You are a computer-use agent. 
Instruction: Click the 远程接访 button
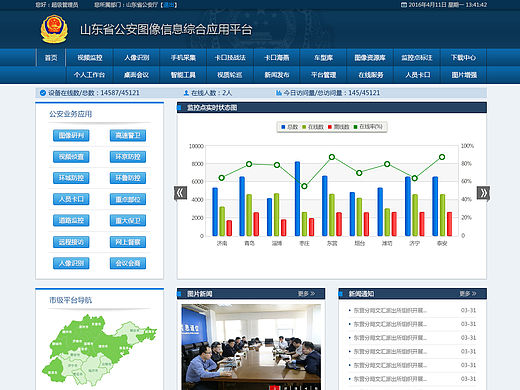(x=71, y=242)
